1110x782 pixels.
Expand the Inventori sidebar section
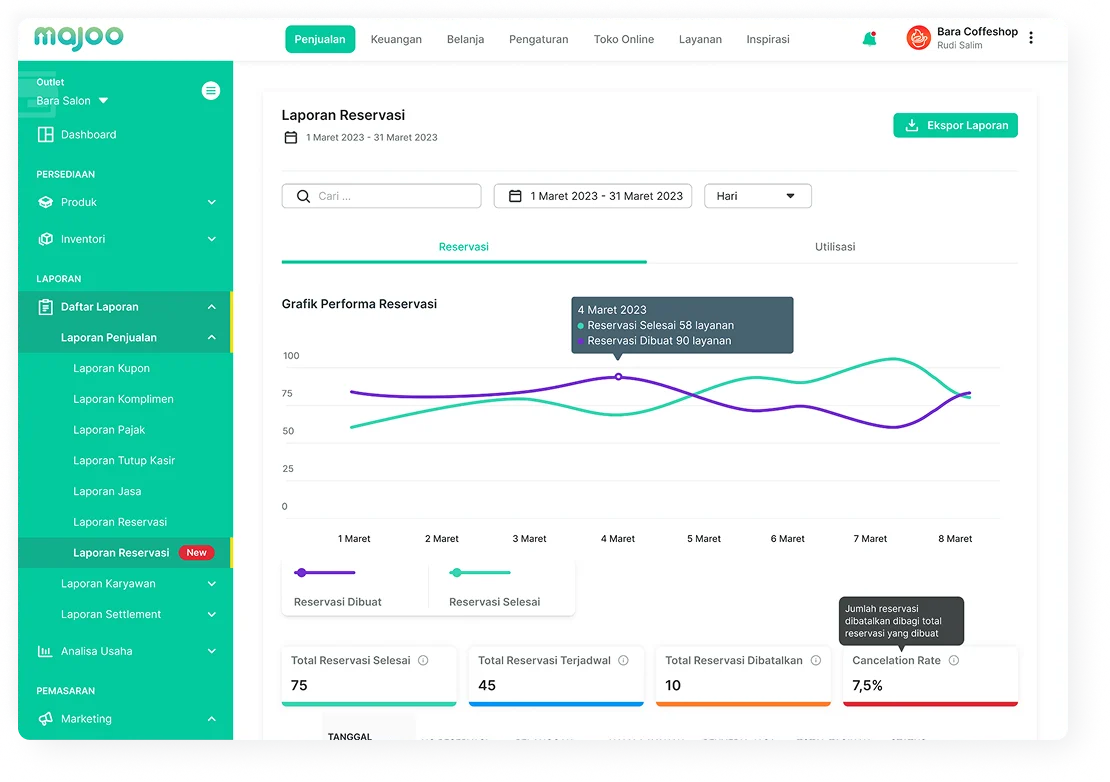point(127,239)
